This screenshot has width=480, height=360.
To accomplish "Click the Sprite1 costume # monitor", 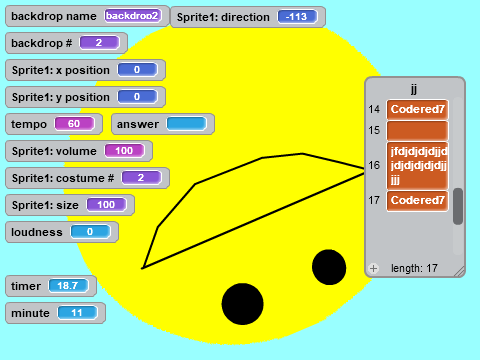I will pos(87,178).
